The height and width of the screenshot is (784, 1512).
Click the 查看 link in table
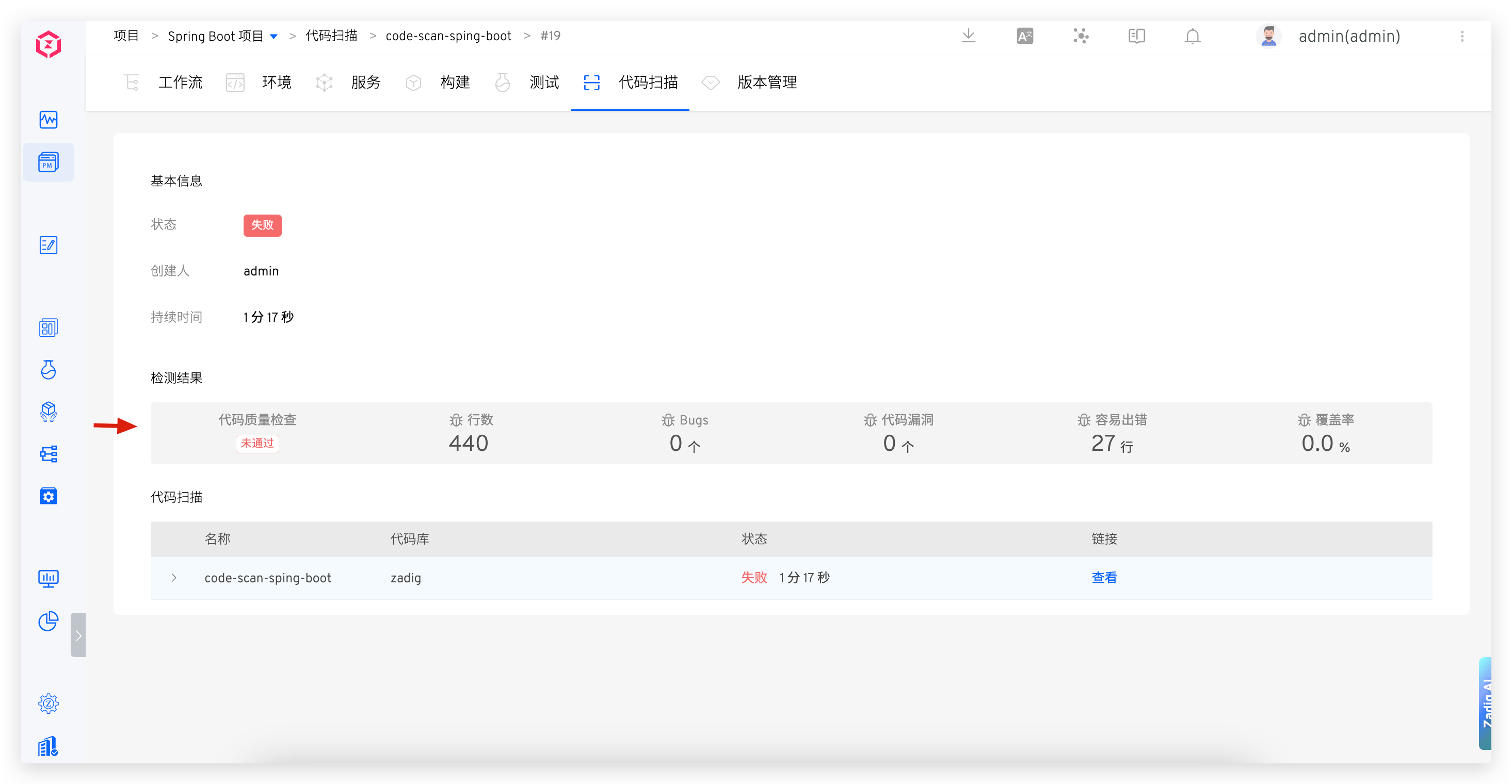(1104, 578)
